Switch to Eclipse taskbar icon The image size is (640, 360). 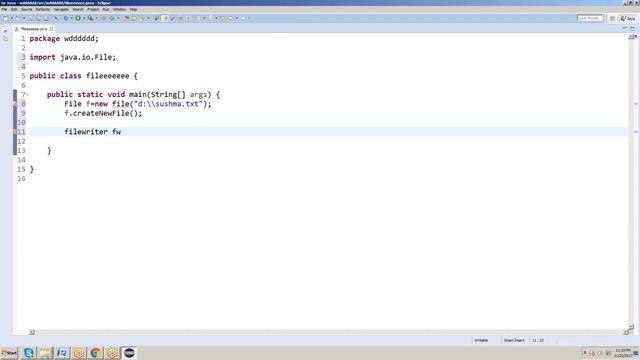coord(129,353)
